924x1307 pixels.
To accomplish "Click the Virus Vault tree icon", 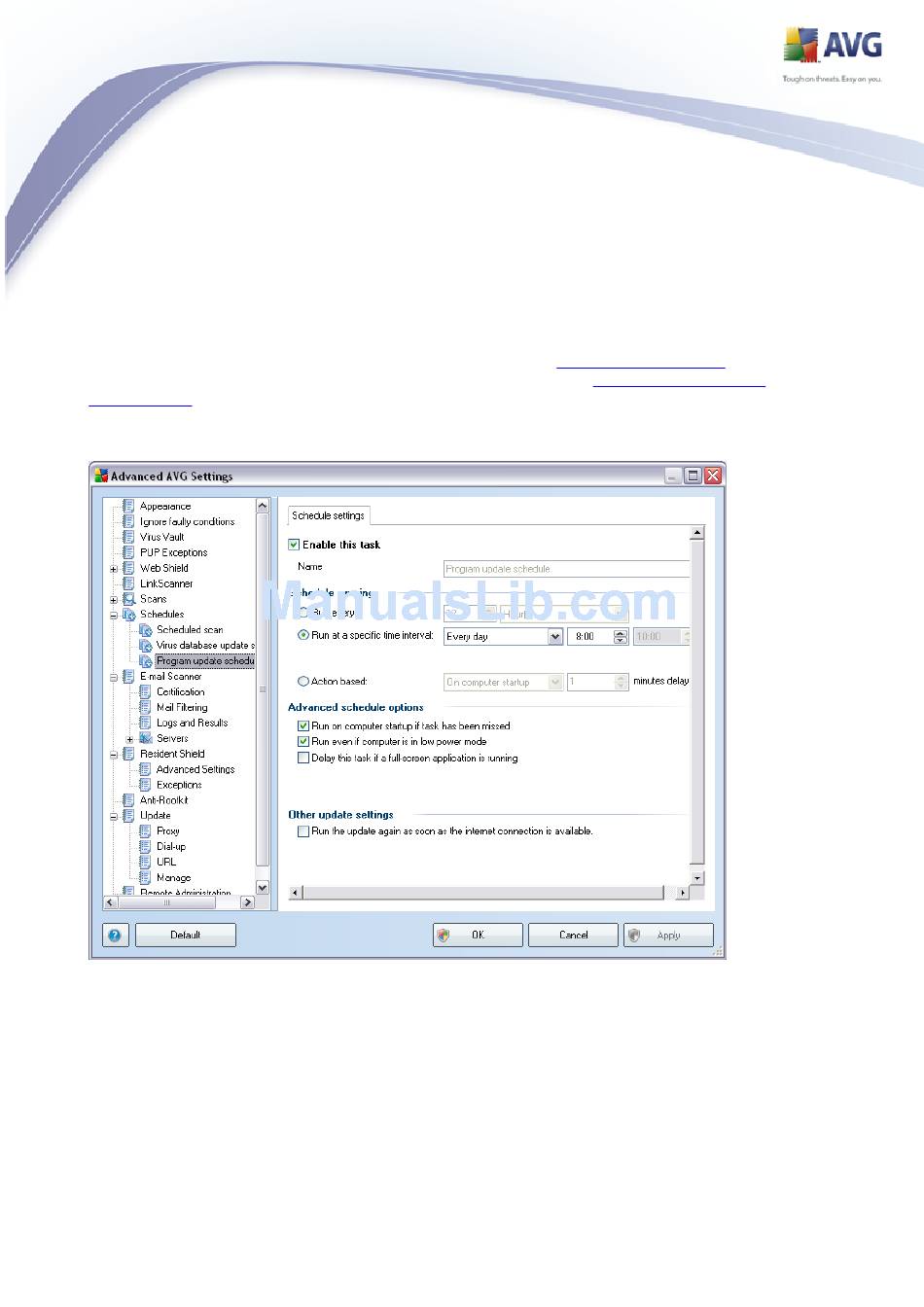I will [x=128, y=537].
